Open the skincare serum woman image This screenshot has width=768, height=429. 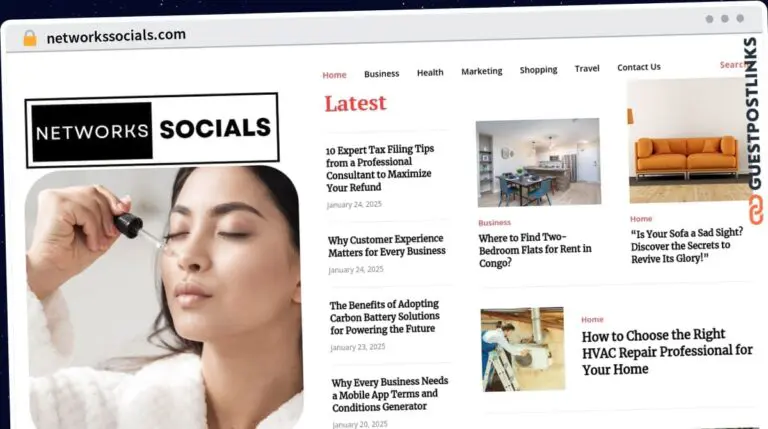pos(164,299)
